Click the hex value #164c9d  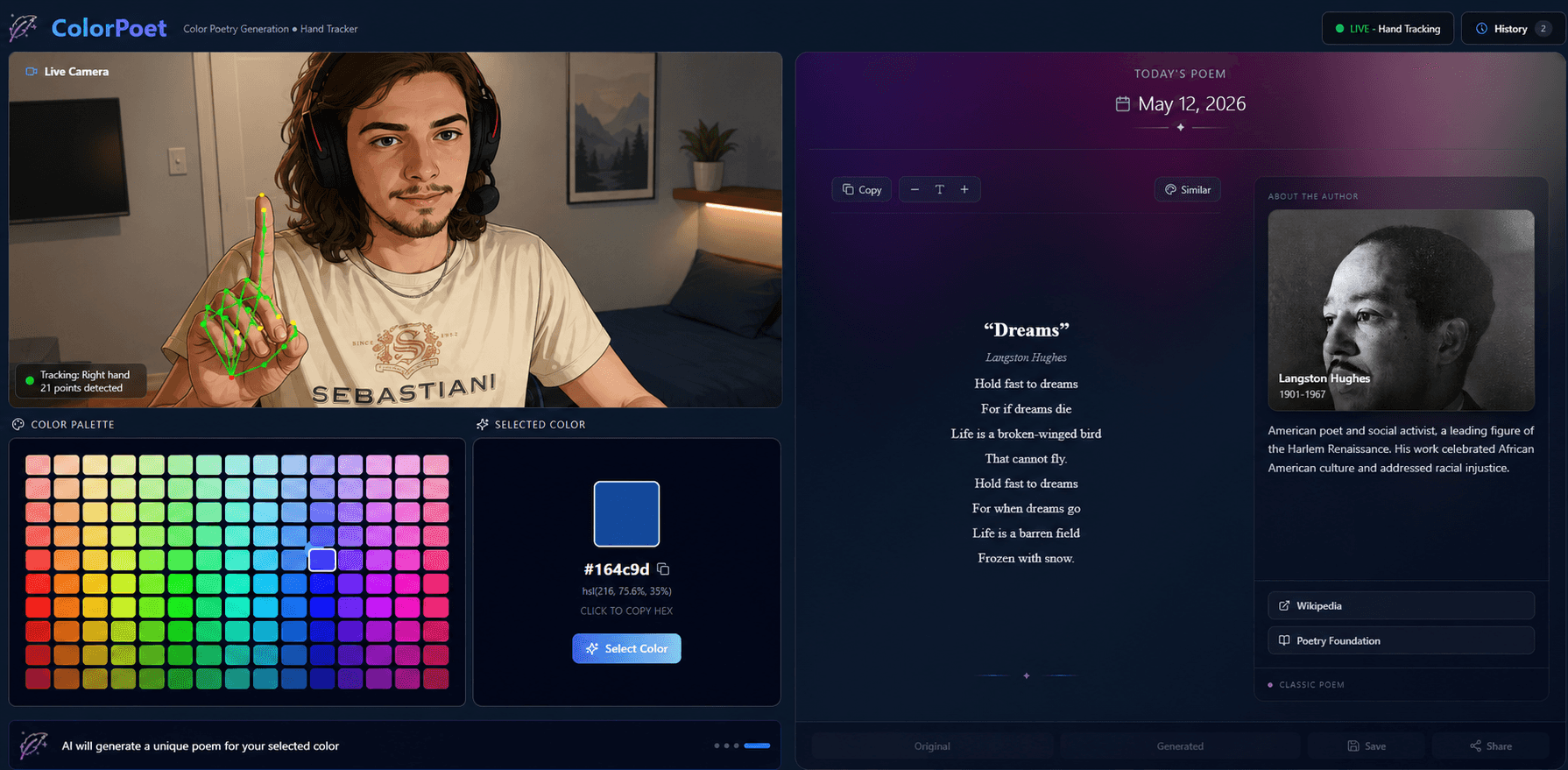[617, 569]
